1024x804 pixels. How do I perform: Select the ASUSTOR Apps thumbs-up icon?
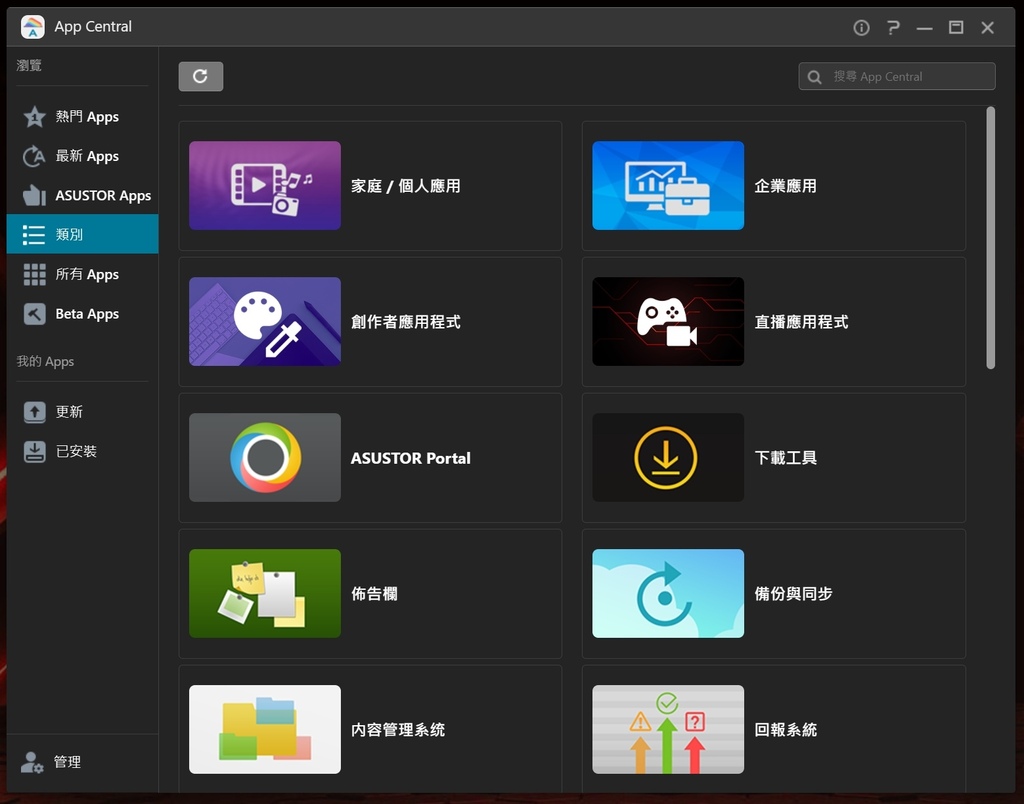pyautogui.click(x=34, y=195)
